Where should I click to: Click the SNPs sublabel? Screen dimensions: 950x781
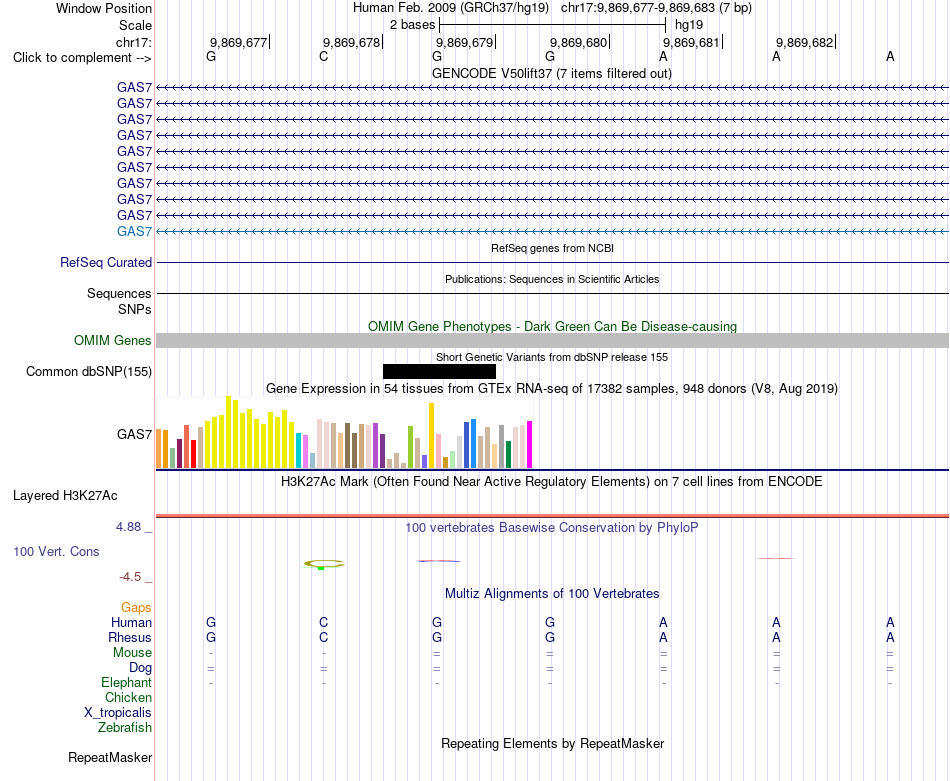pos(135,309)
